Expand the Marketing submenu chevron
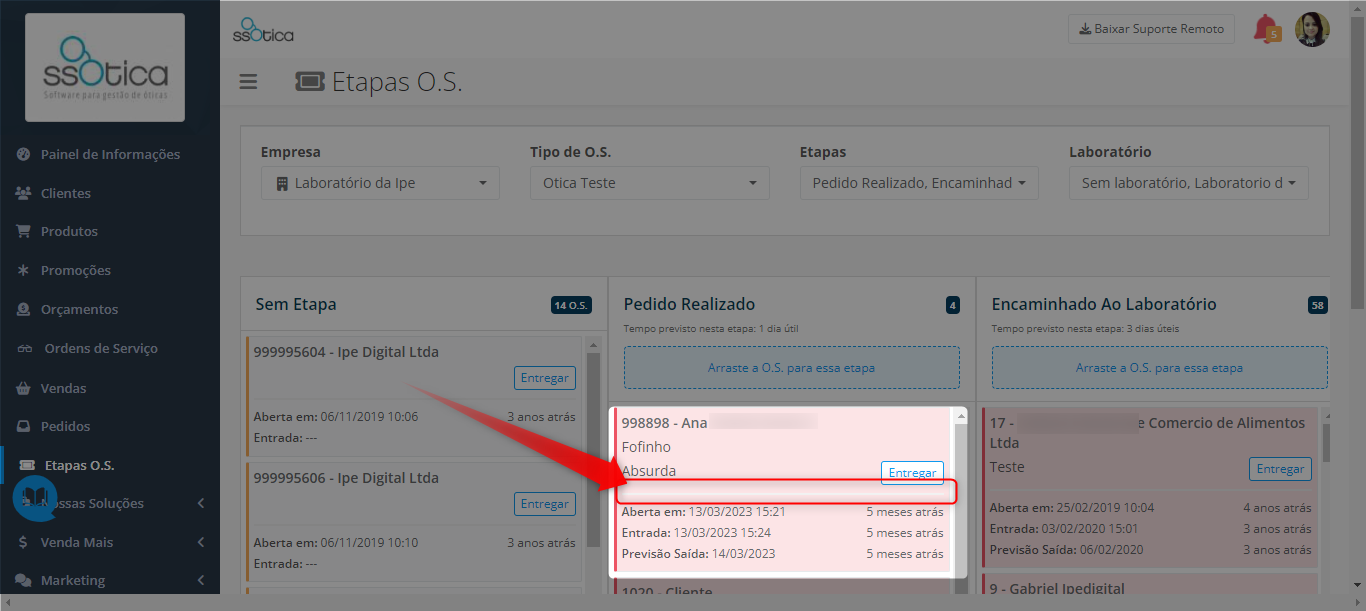Image resolution: width=1366 pixels, height=611 pixels. (201, 580)
